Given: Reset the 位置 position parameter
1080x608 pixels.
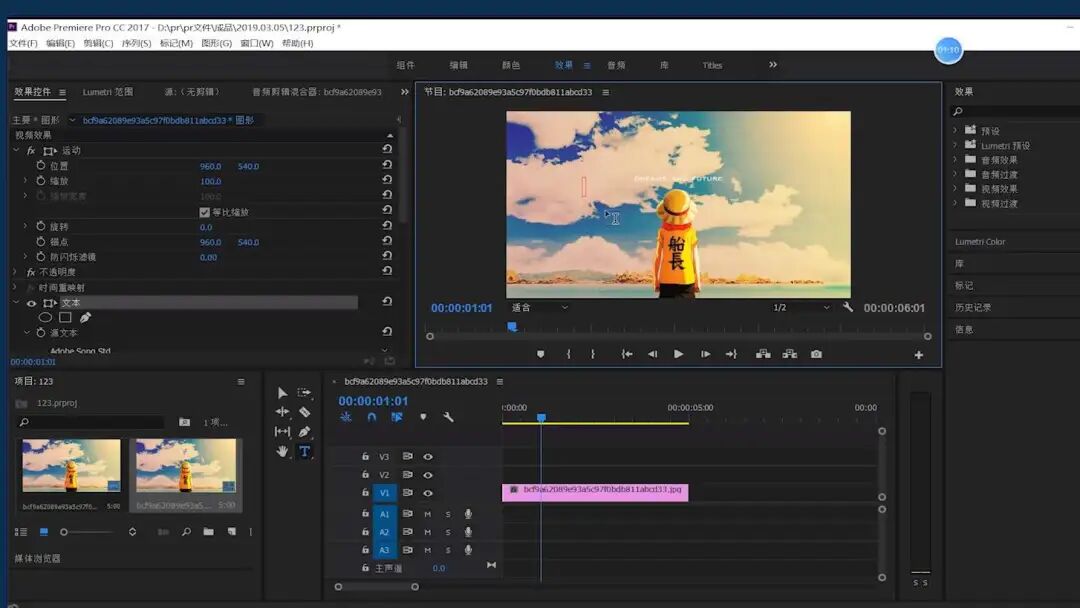Looking at the screenshot, I should coord(387,166).
